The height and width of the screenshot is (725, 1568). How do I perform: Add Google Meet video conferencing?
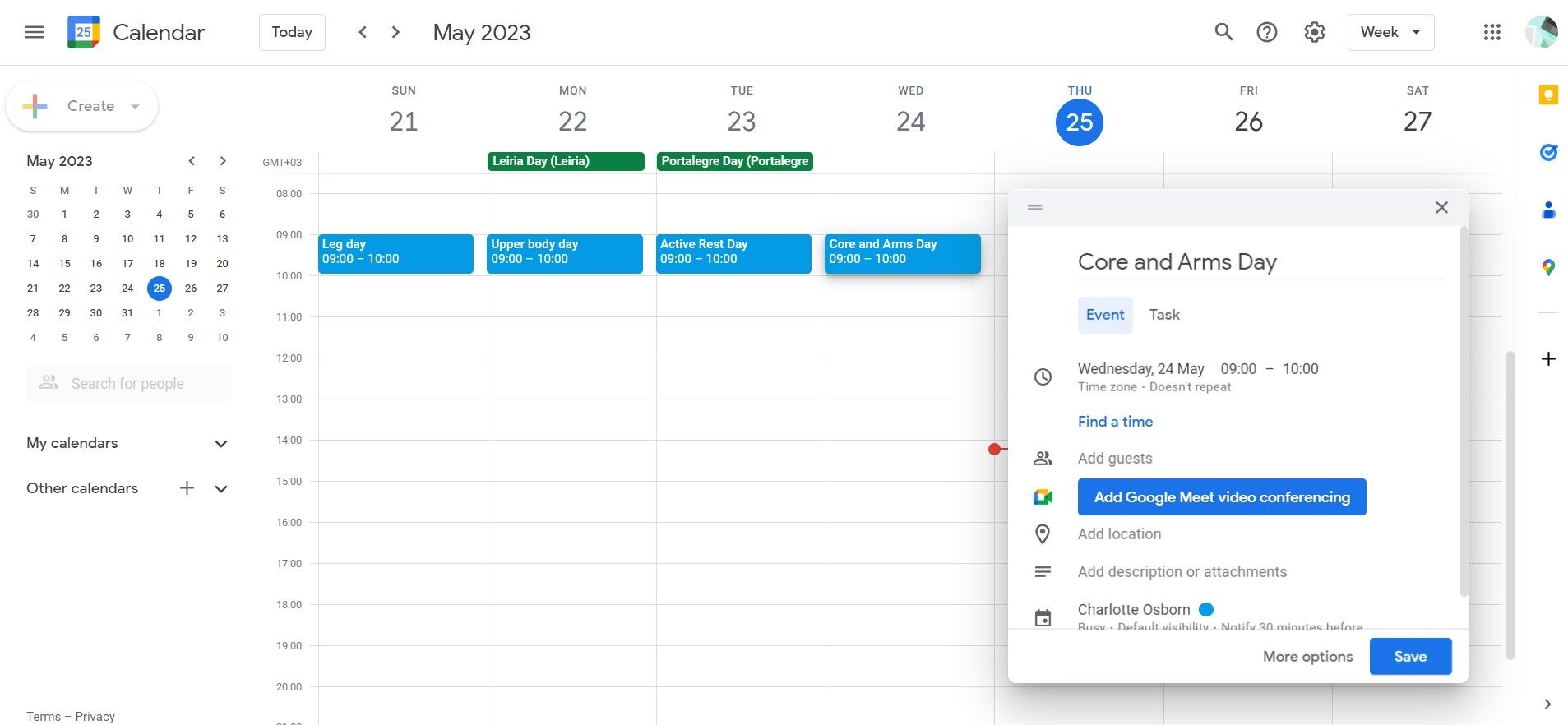coord(1222,497)
